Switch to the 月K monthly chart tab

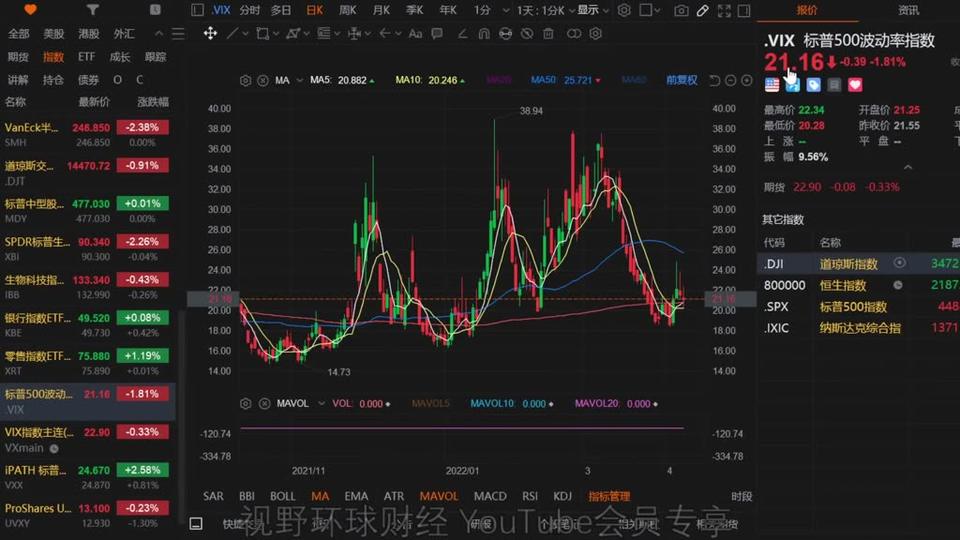(381, 10)
